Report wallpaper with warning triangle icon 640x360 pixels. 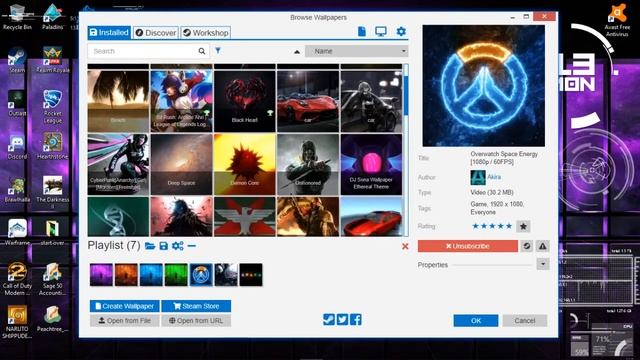tap(542, 246)
